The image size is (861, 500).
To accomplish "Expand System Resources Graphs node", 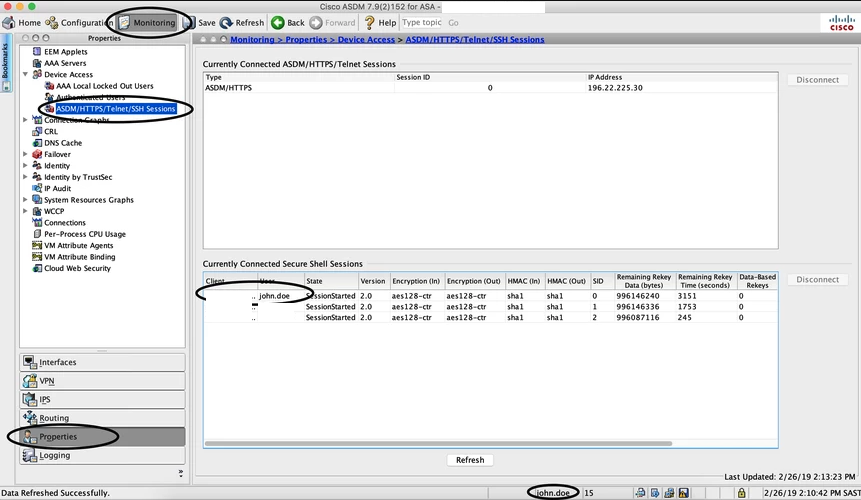I will [x=25, y=200].
